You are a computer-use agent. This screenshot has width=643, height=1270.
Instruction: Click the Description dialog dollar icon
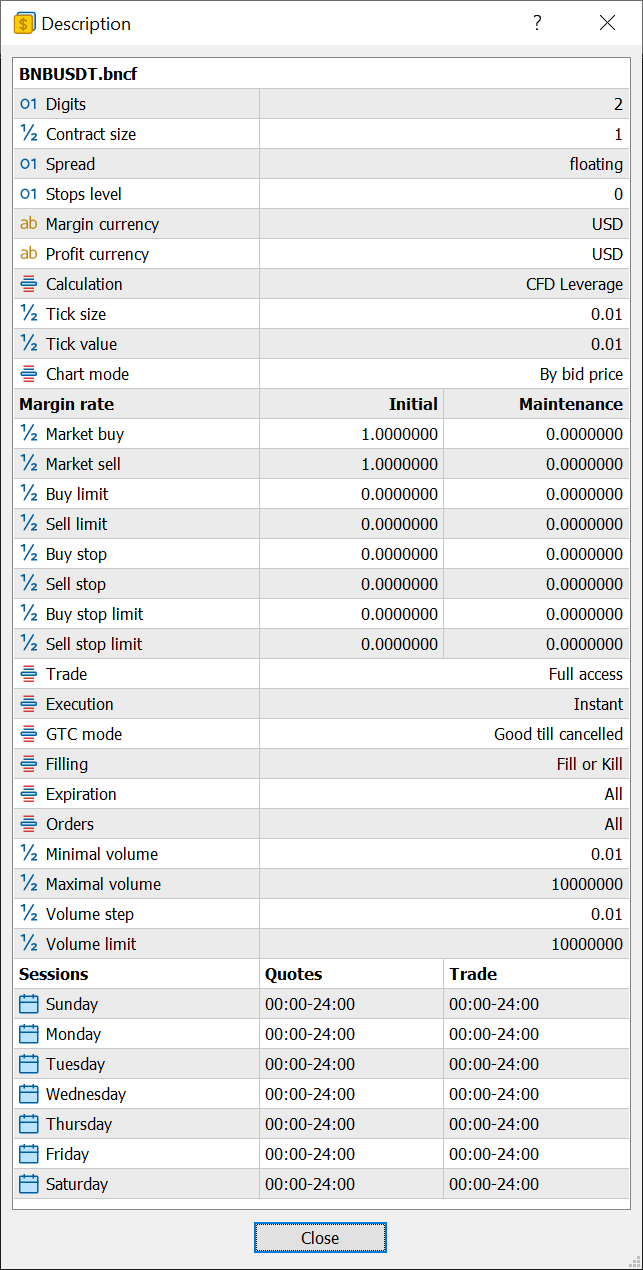point(24,23)
